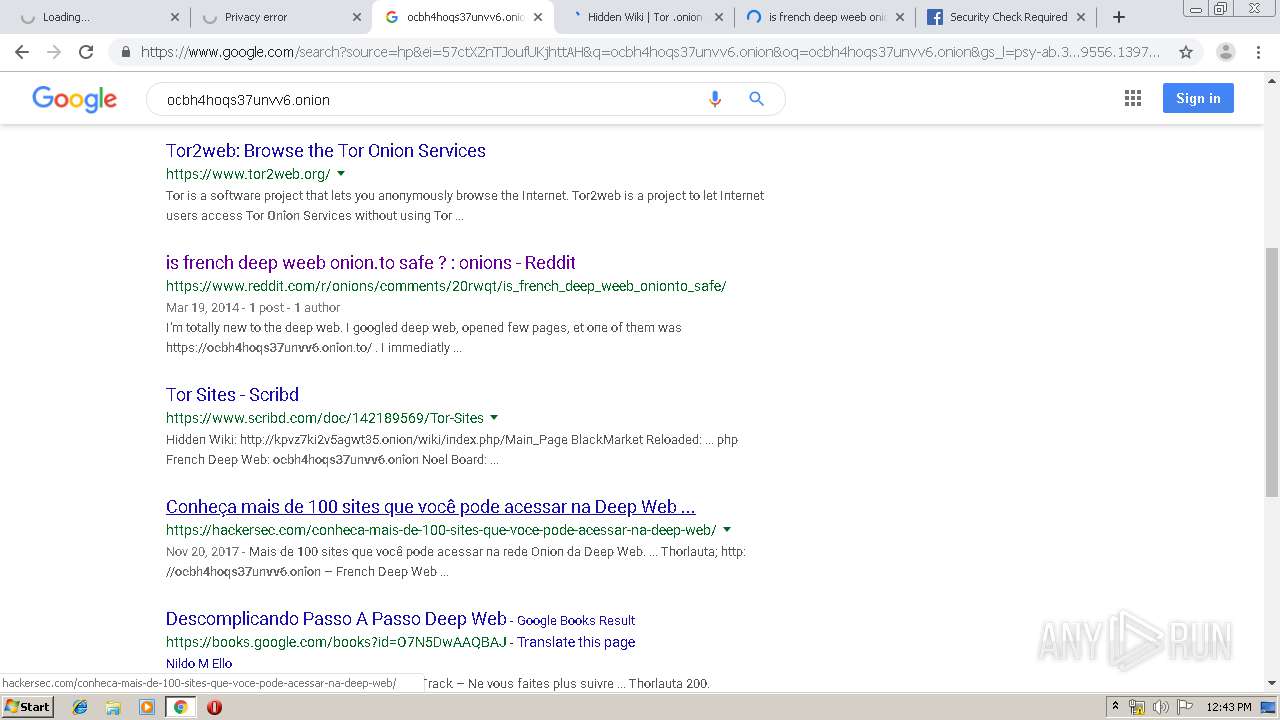Open Conheça mais de 100 sites result
The image size is (1280, 720).
tap(431, 507)
